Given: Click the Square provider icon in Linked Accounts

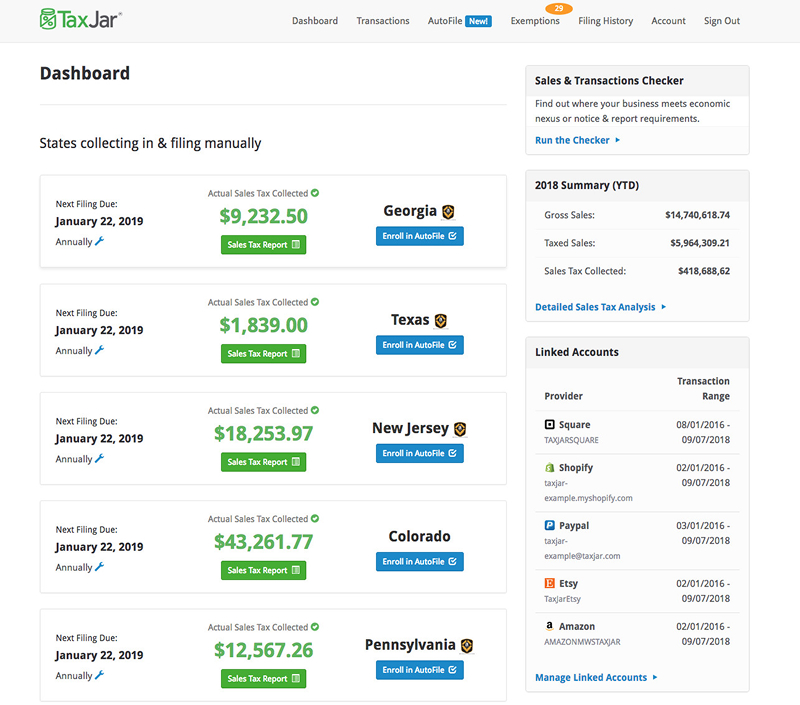Looking at the screenshot, I should pos(550,424).
